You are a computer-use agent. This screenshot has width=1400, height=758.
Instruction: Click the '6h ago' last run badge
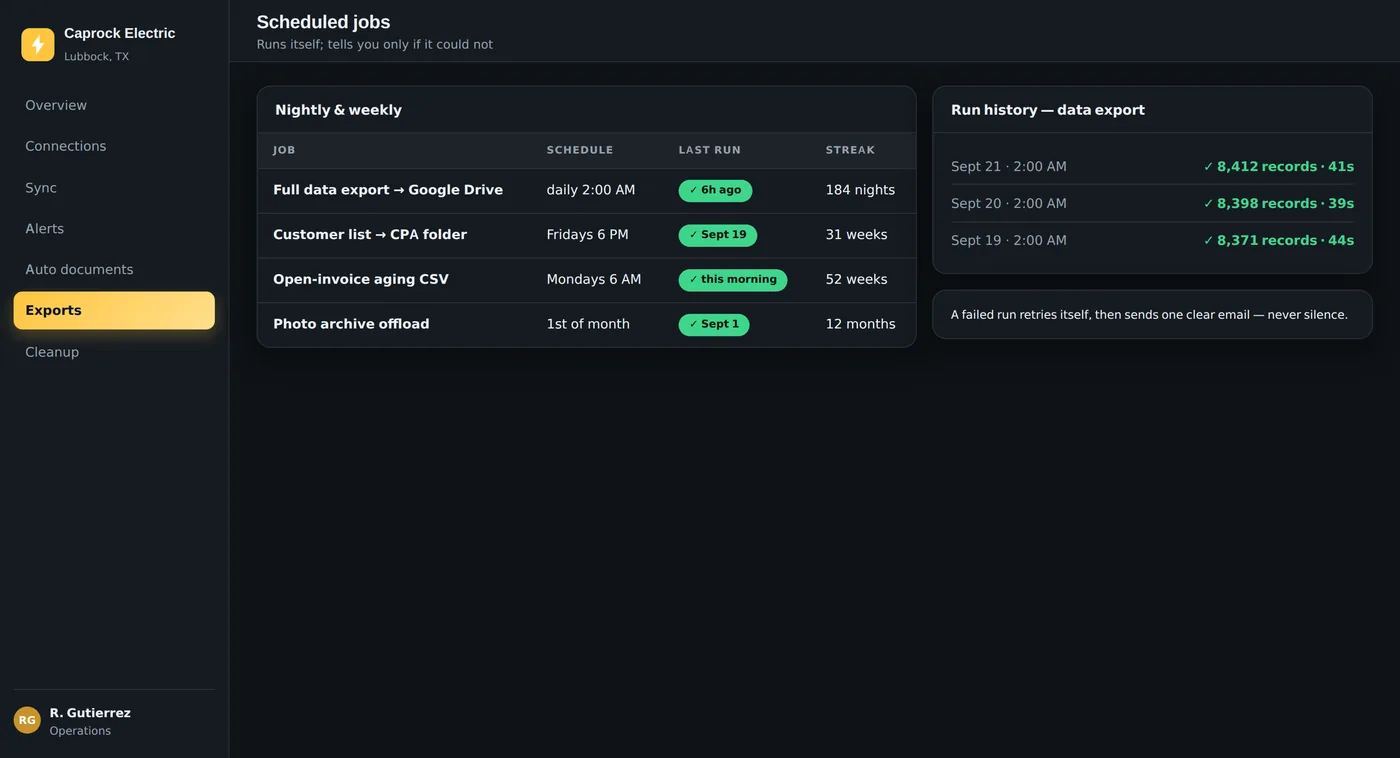pyautogui.click(x=715, y=190)
